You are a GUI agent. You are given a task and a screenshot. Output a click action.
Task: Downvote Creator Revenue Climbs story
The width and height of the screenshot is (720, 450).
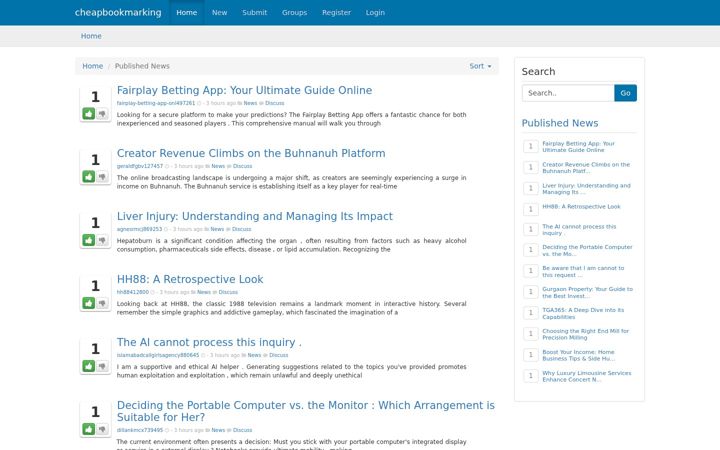[102, 176]
